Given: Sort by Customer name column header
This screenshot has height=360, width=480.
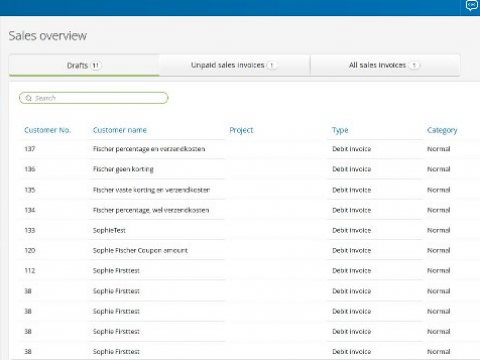Looking at the screenshot, I should coord(120,130).
